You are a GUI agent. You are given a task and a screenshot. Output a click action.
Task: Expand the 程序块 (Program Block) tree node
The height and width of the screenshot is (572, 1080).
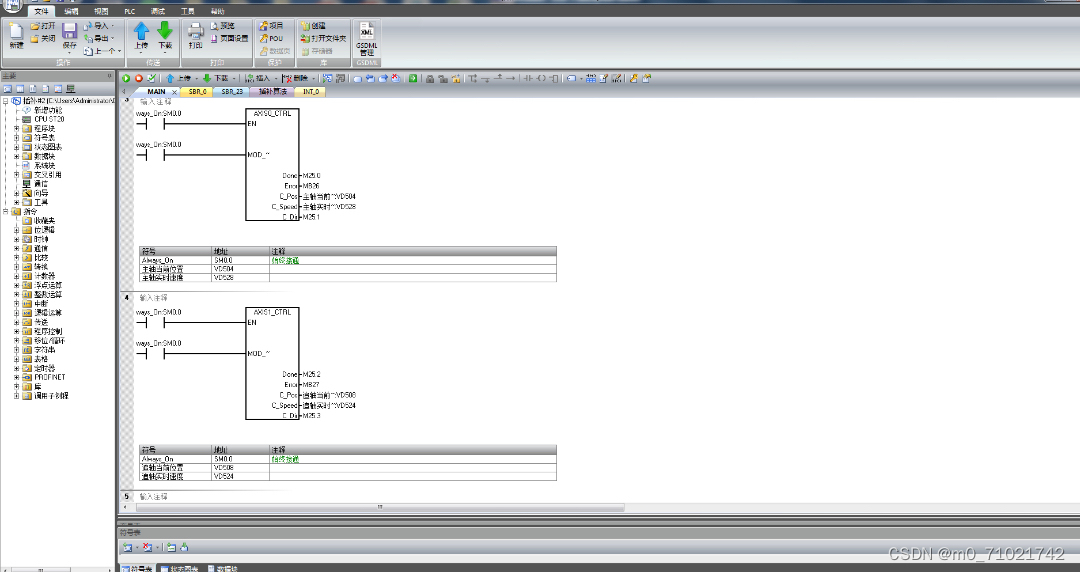tap(17, 128)
